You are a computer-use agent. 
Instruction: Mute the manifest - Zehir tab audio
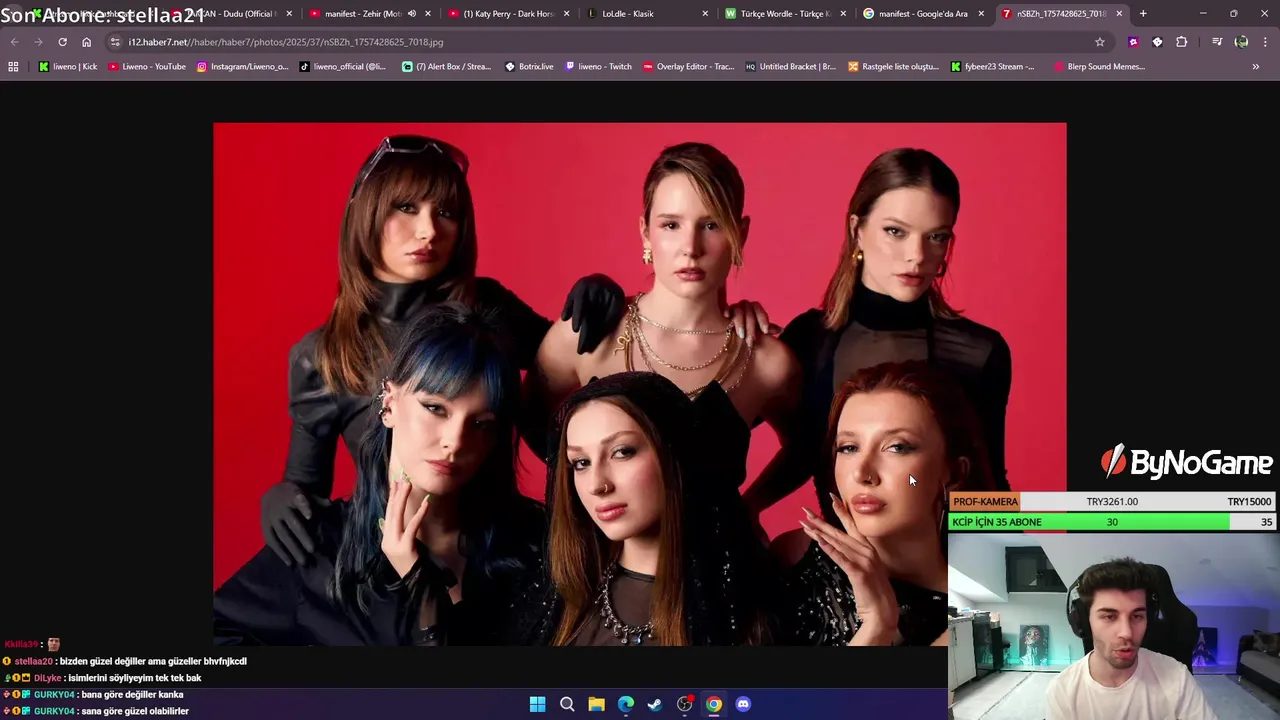[x=411, y=14]
